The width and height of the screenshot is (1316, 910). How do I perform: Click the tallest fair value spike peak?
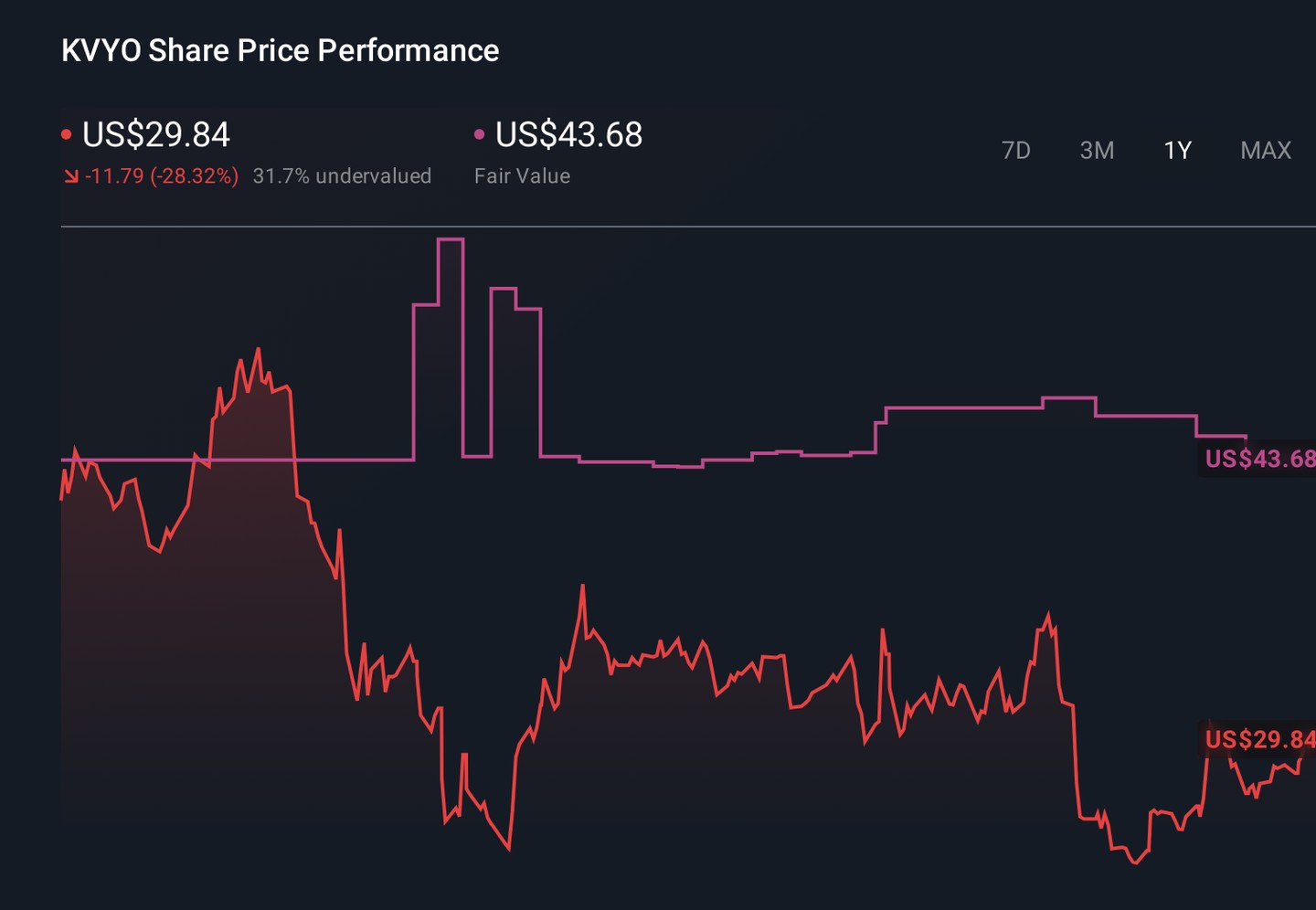pyautogui.click(x=451, y=239)
